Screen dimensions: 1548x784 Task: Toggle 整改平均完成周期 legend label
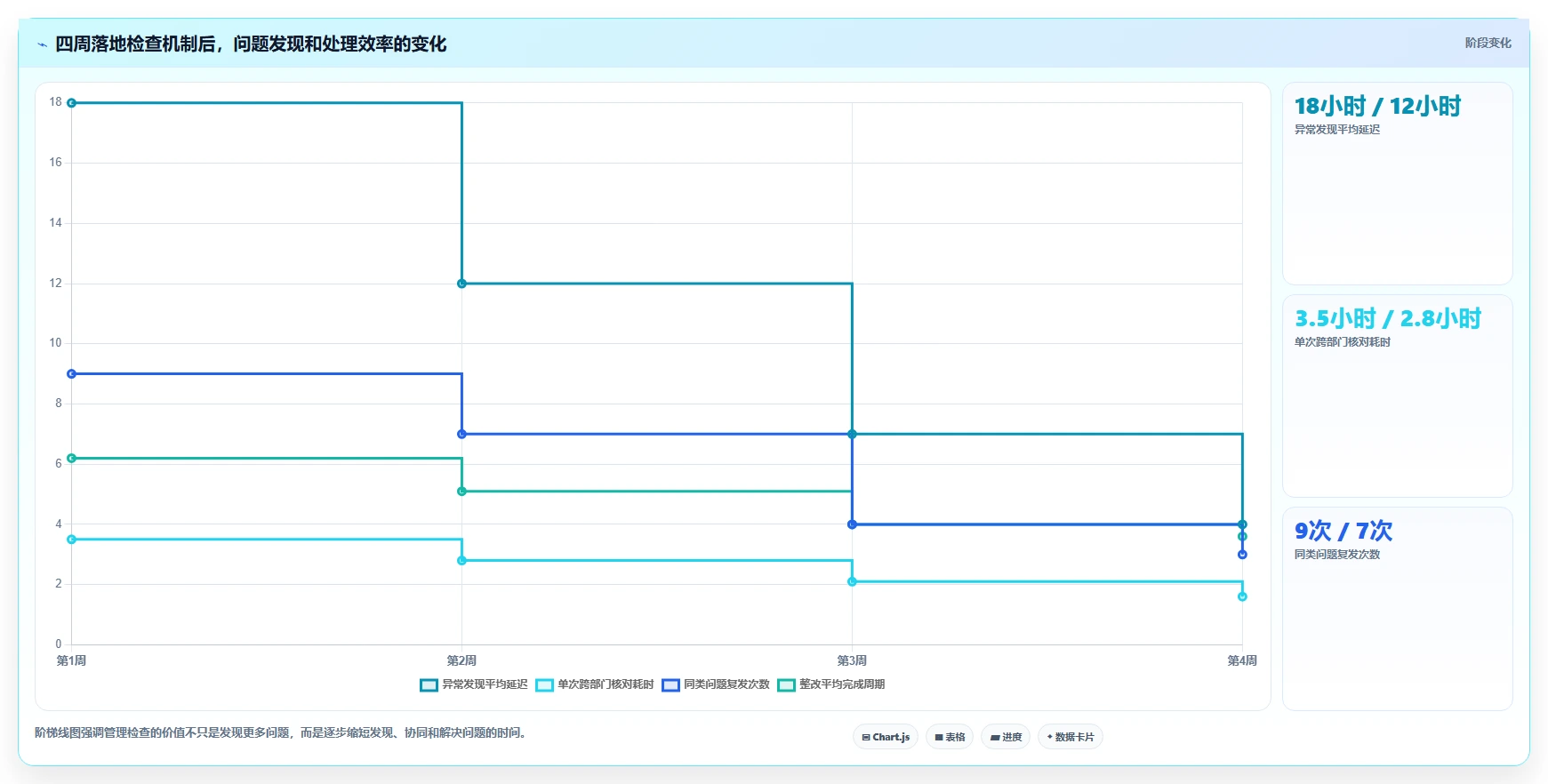coord(842,684)
